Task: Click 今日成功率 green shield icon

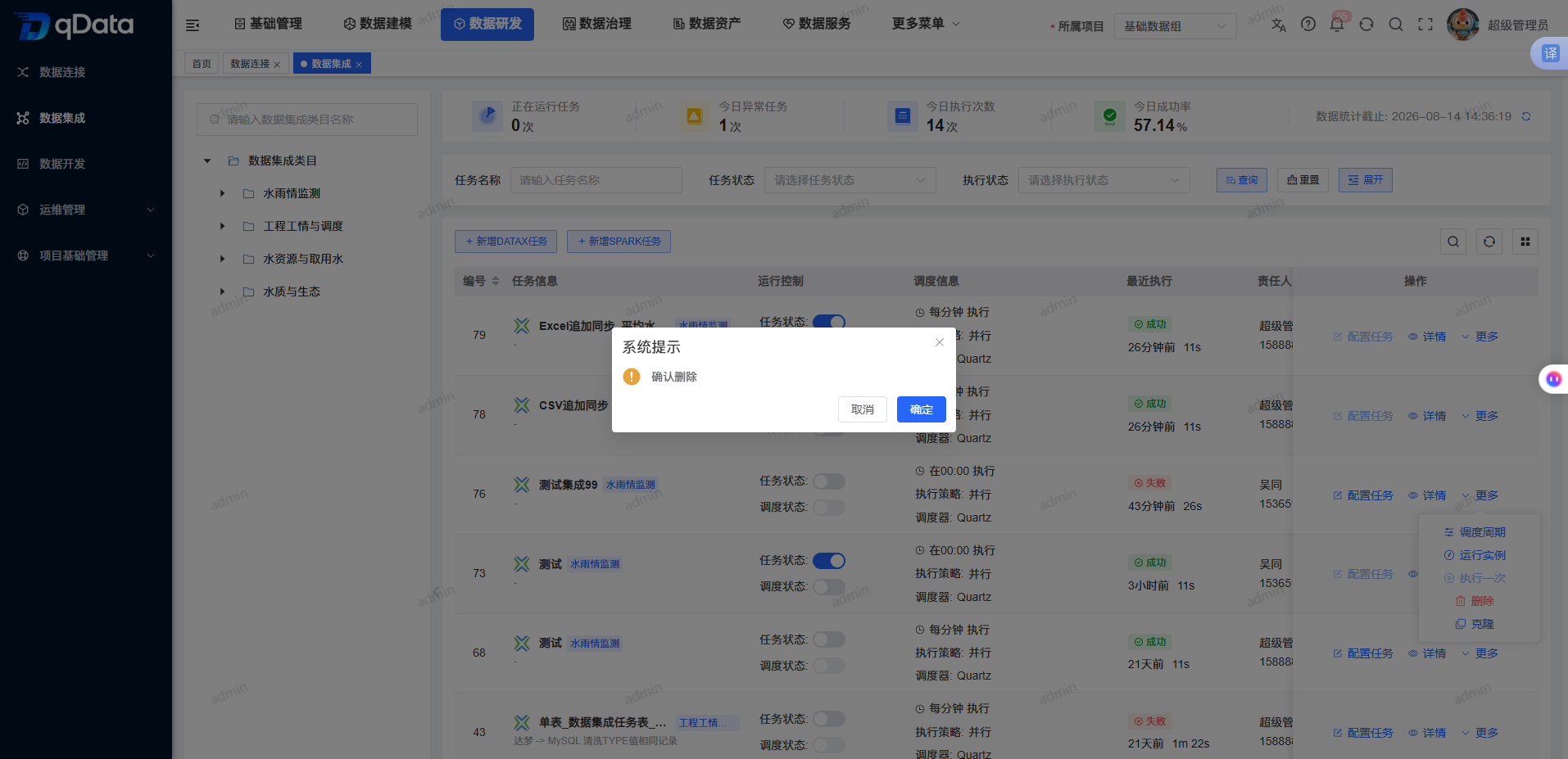Action: coord(1110,116)
